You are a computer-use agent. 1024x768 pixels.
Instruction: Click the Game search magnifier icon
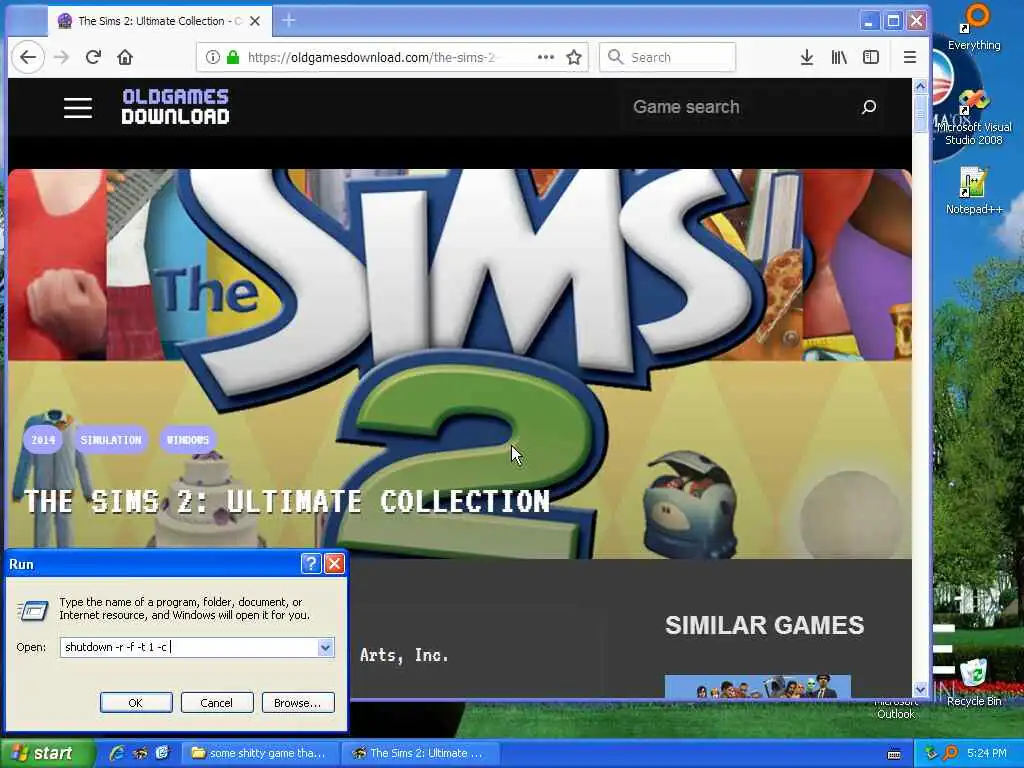[x=869, y=107]
